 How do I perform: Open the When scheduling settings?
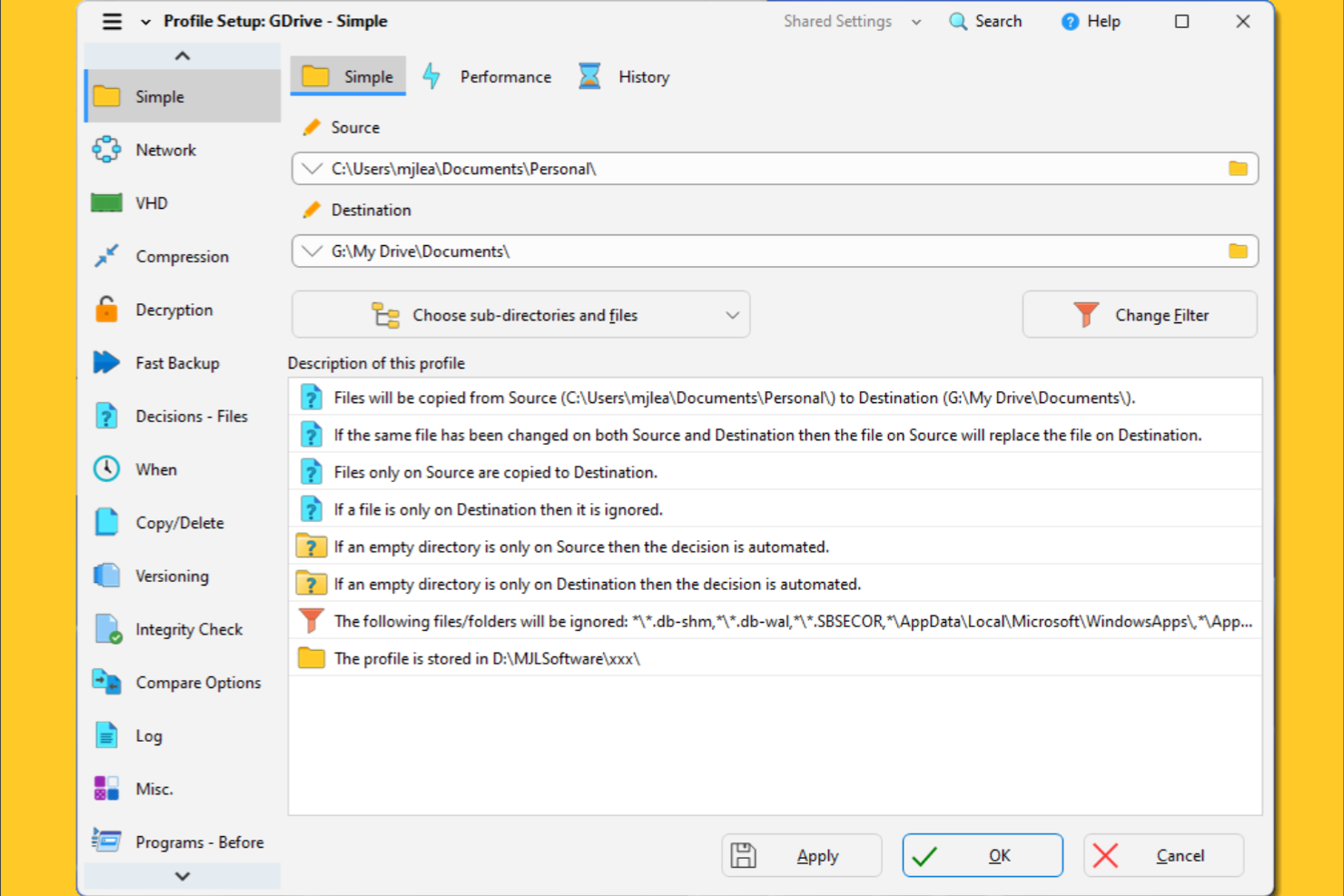tap(155, 469)
